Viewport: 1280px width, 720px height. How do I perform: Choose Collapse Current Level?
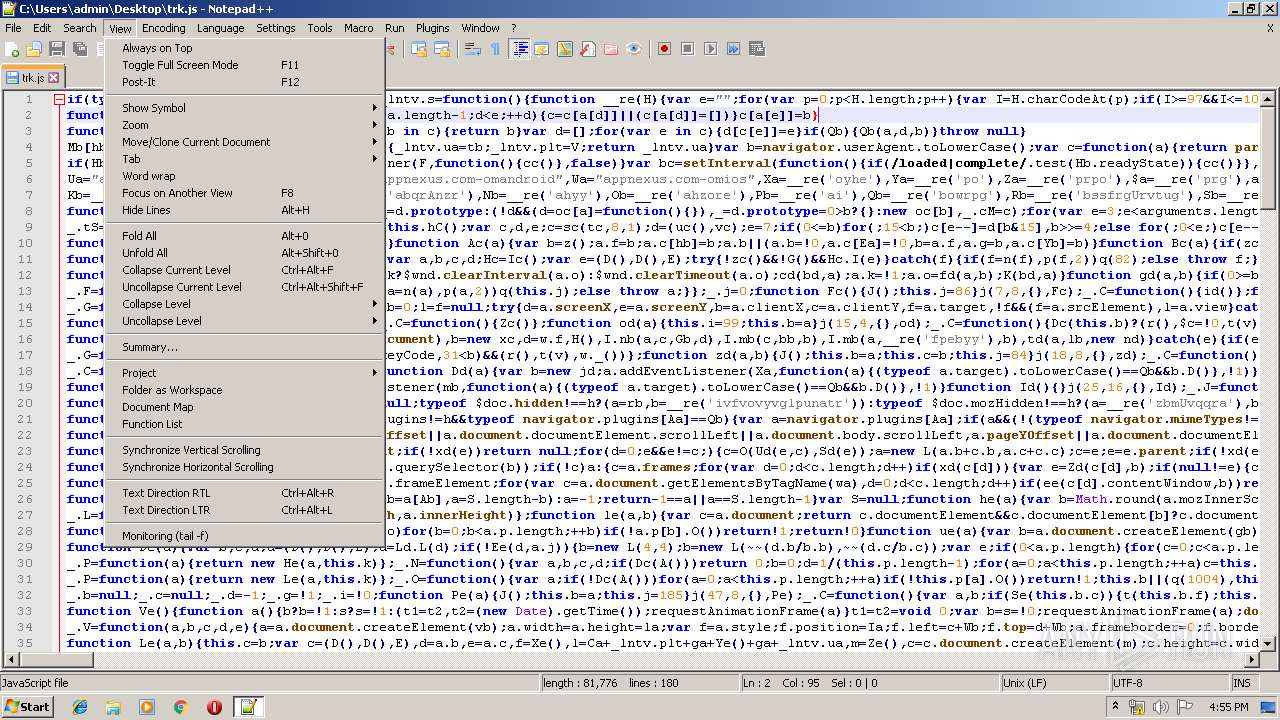[x=245, y=270]
